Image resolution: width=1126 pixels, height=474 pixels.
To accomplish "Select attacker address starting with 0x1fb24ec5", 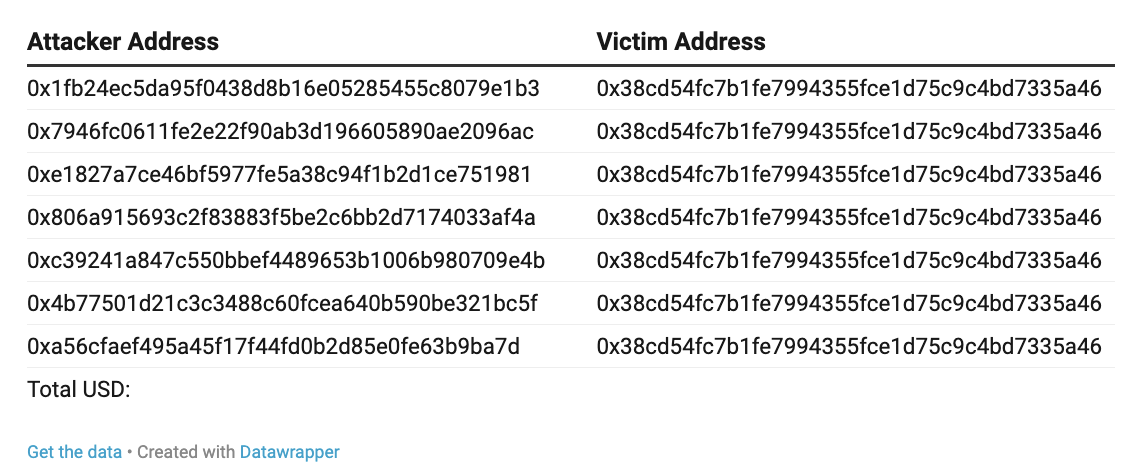I will click(283, 88).
